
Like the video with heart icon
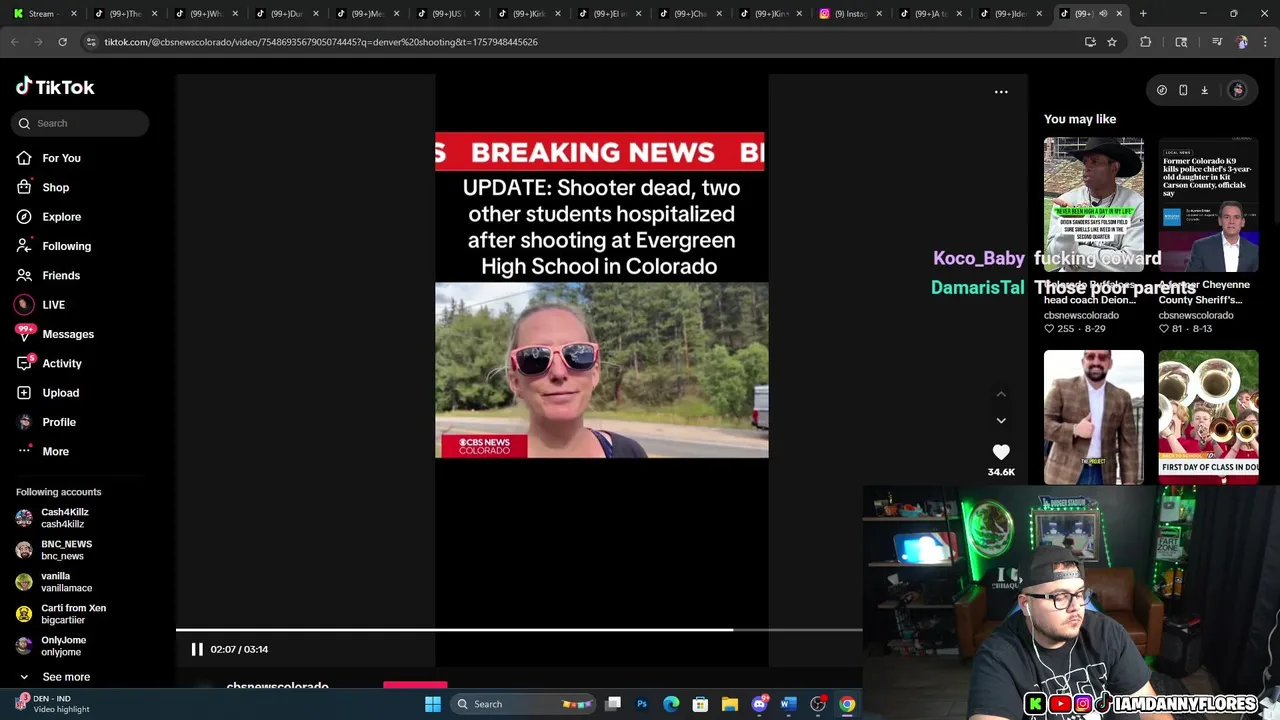pos(1001,452)
